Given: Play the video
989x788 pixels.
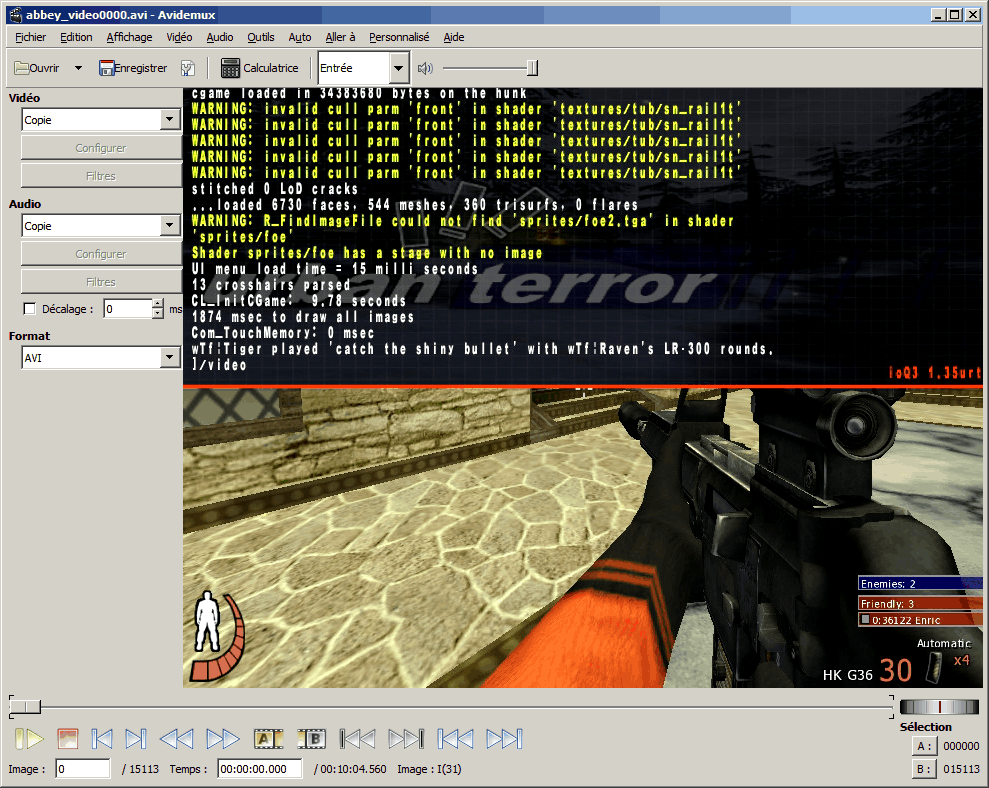Looking at the screenshot, I should click(x=29, y=739).
